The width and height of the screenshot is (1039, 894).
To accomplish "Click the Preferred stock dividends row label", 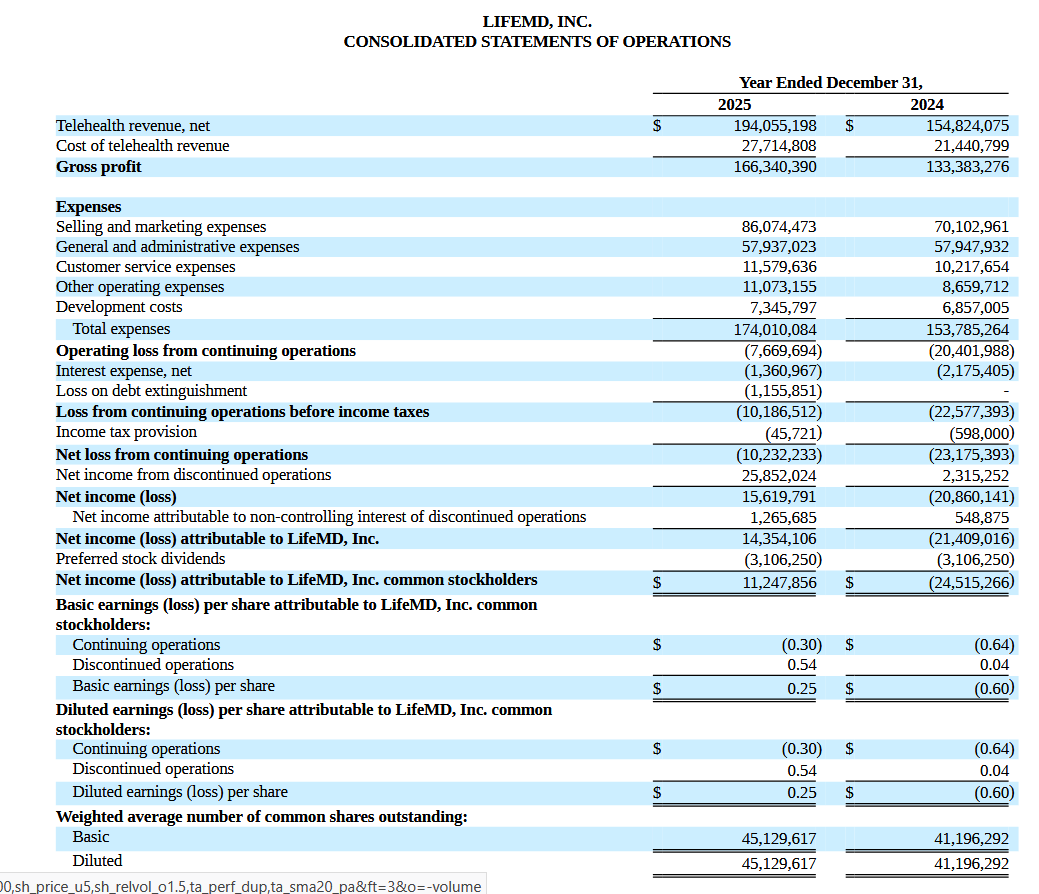I will point(140,559).
